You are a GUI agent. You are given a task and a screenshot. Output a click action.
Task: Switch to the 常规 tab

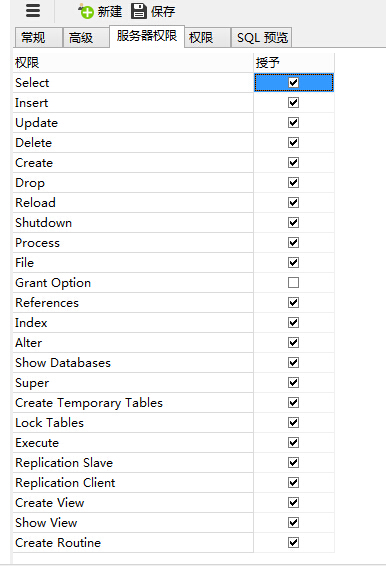[38, 38]
